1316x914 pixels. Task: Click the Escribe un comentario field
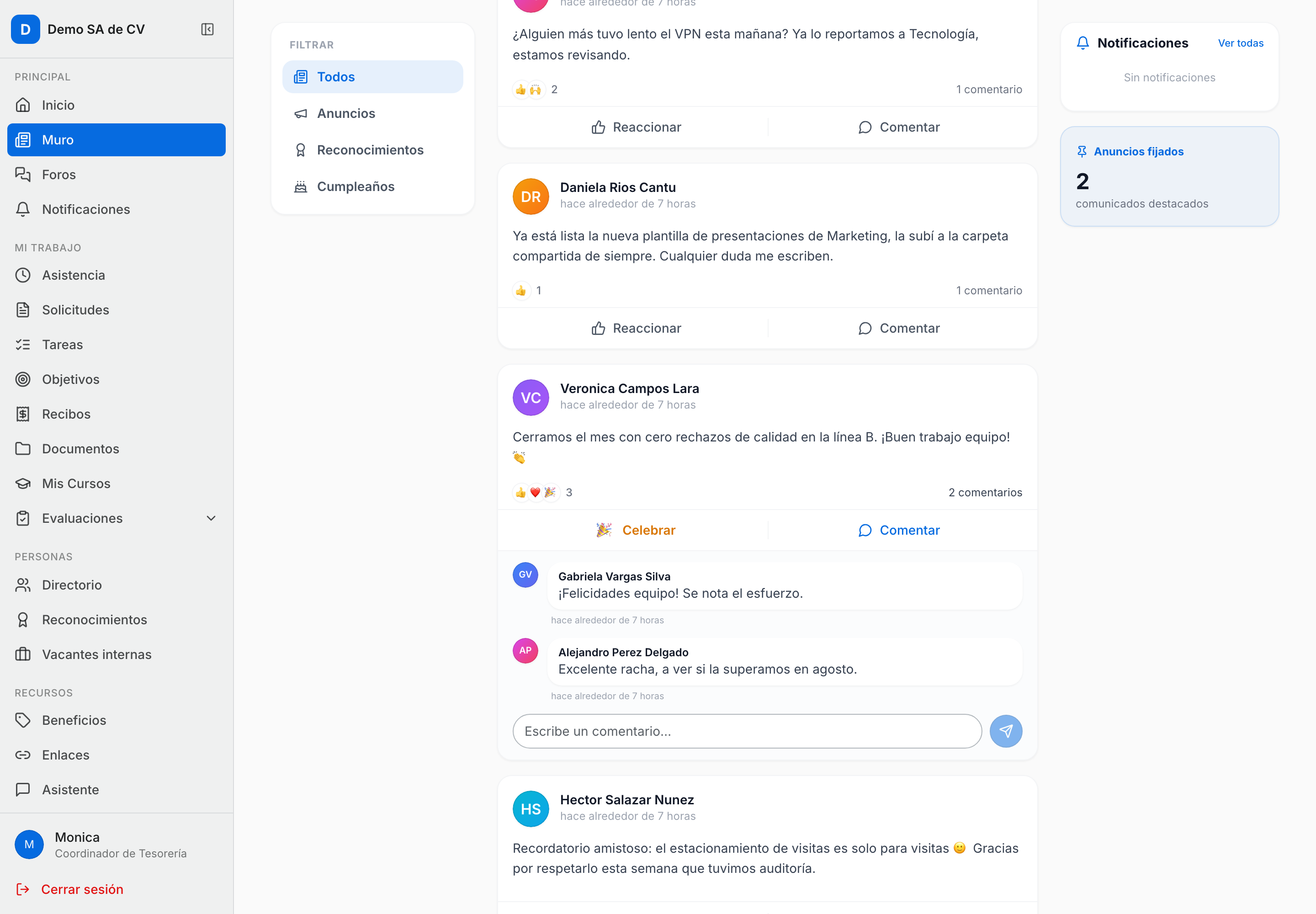click(748, 731)
